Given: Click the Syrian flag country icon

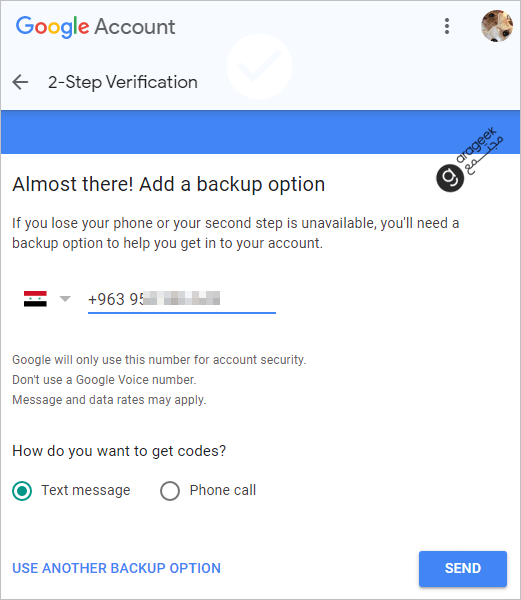Looking at the screenshot, I should point(35,299).
